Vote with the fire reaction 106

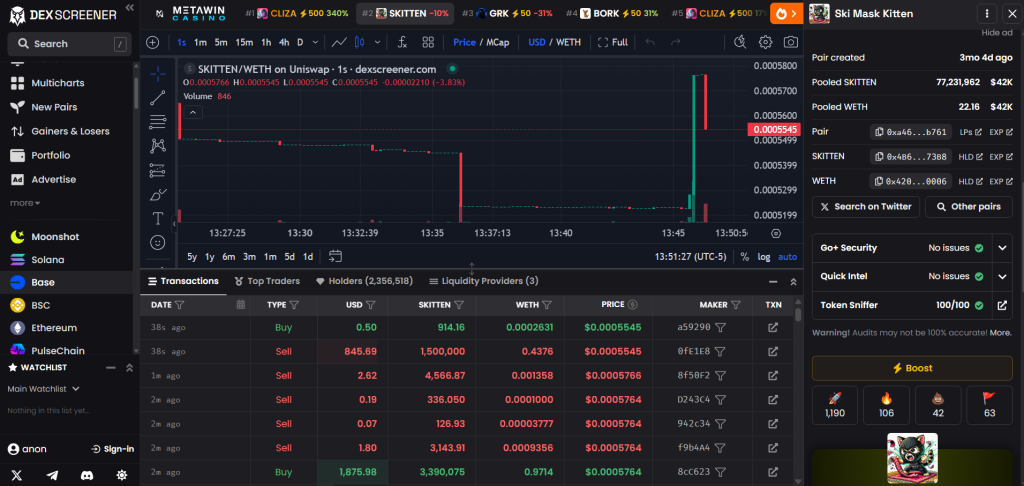point(886,405)
